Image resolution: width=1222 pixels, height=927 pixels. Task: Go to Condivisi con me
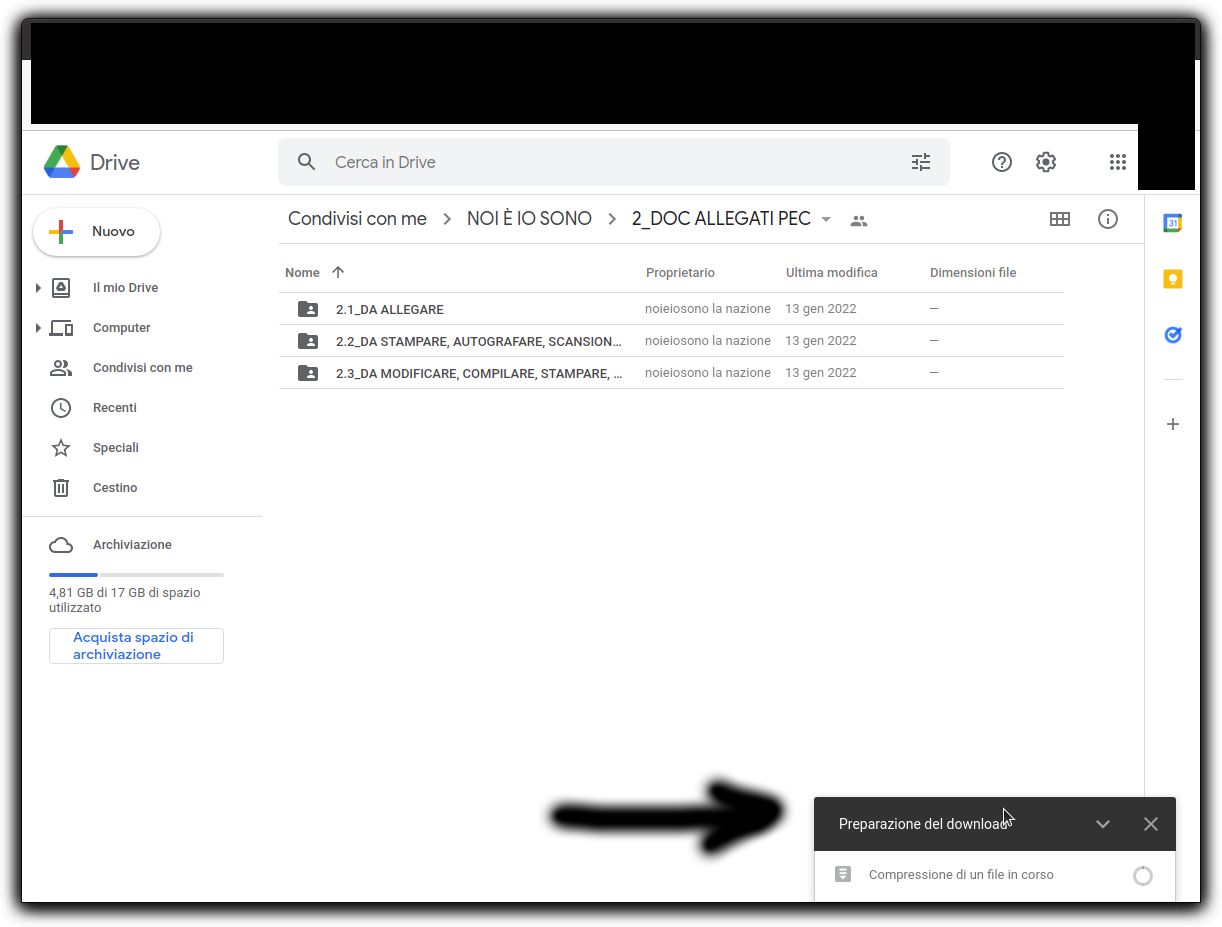(142, 368)
